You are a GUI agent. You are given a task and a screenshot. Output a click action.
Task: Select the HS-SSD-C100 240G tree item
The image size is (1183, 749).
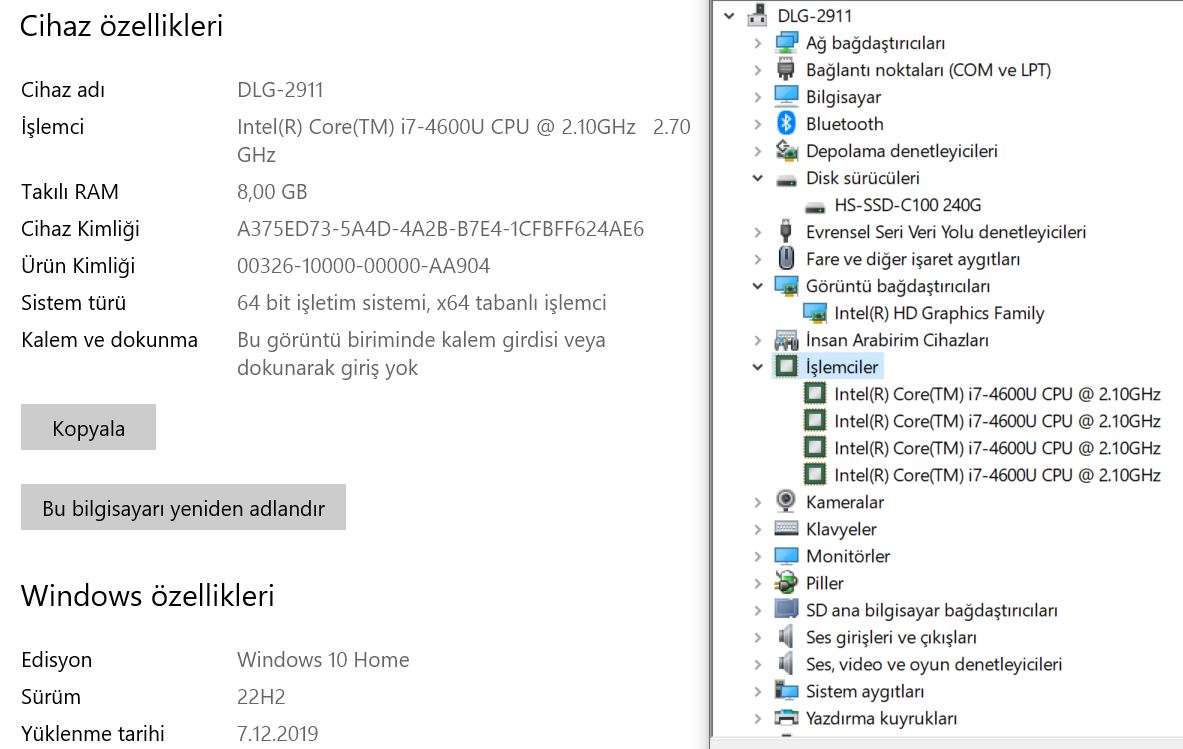point(908,205)
